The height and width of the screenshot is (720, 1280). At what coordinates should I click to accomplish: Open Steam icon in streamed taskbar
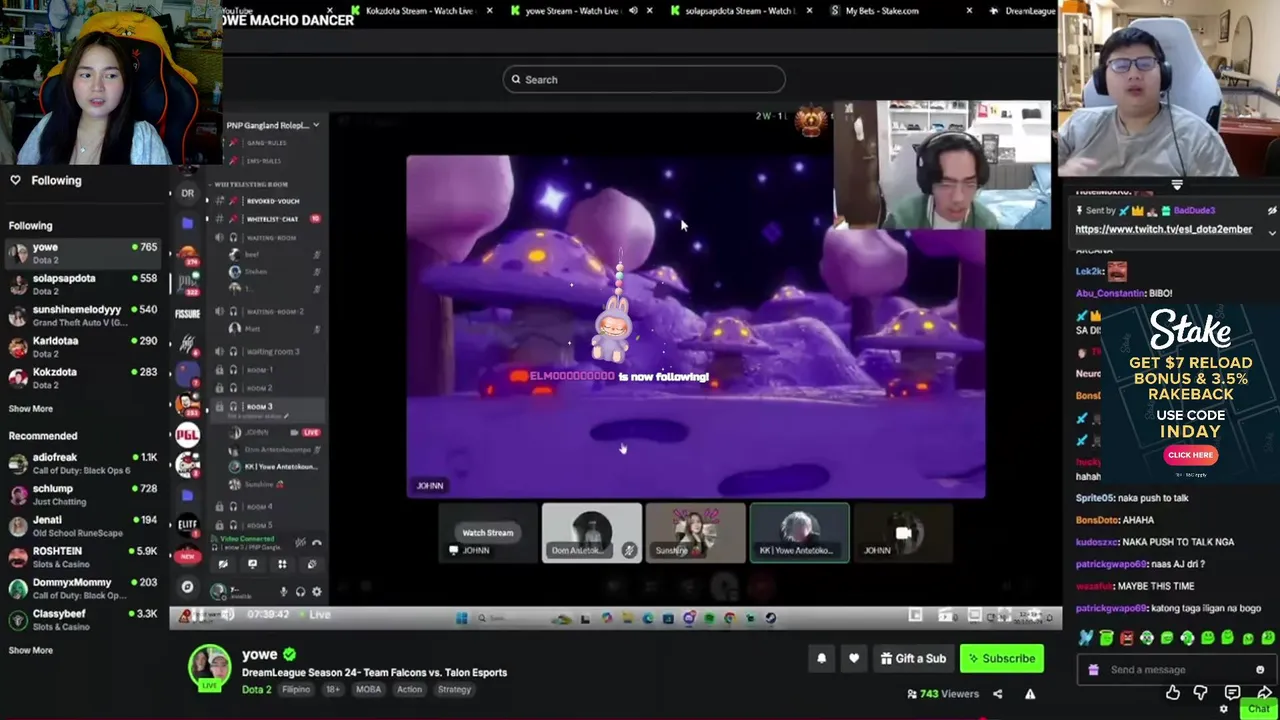coord(770,618)
